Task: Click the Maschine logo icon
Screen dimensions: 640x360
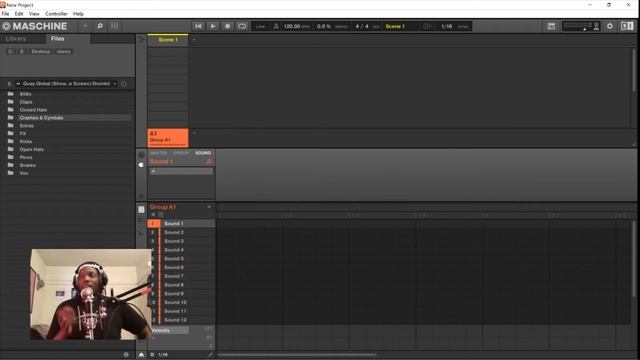Action: (x=6, y=26)
